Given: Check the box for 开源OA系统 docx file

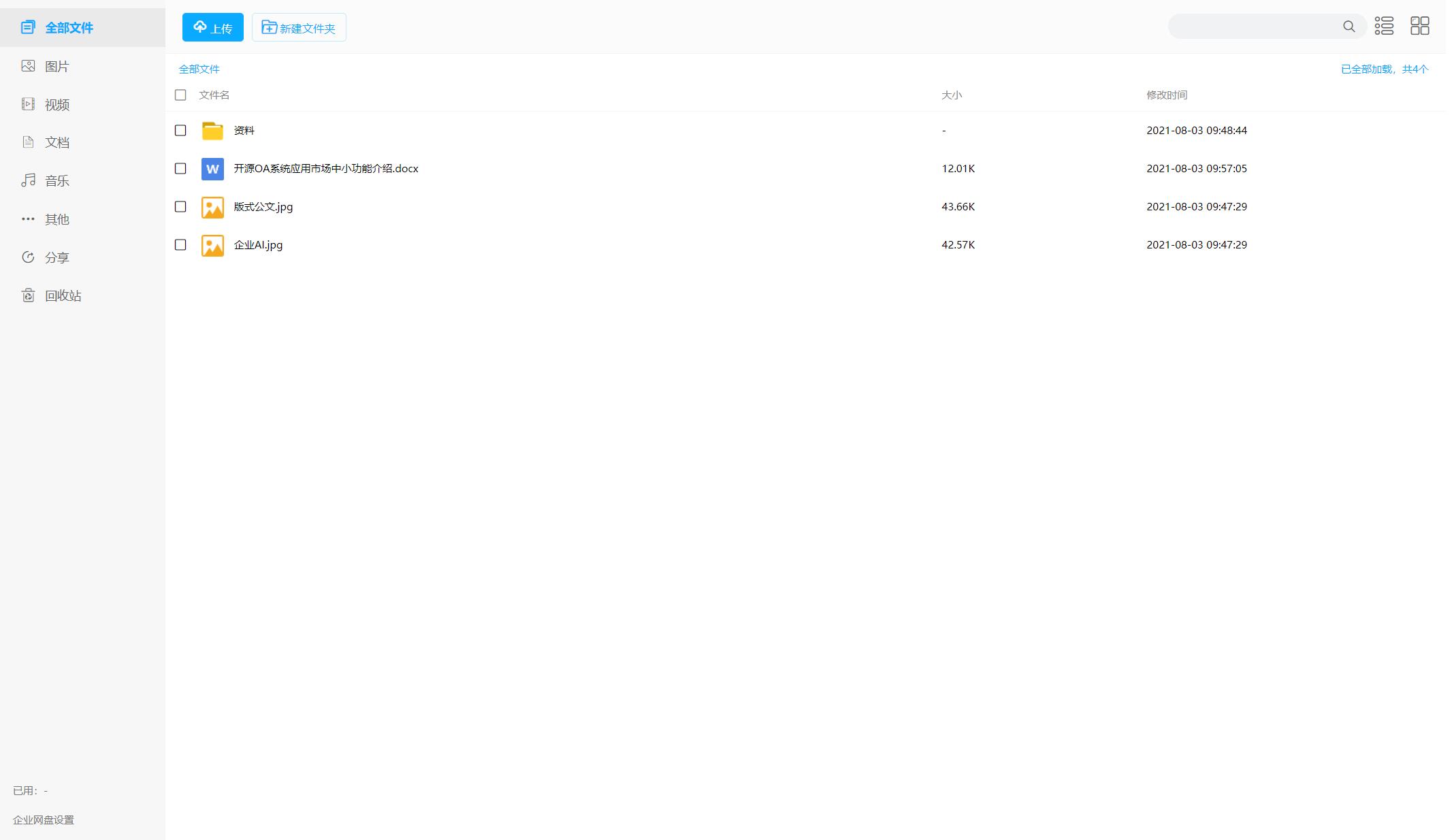Looking at the screenshot, I should [180, 168].
